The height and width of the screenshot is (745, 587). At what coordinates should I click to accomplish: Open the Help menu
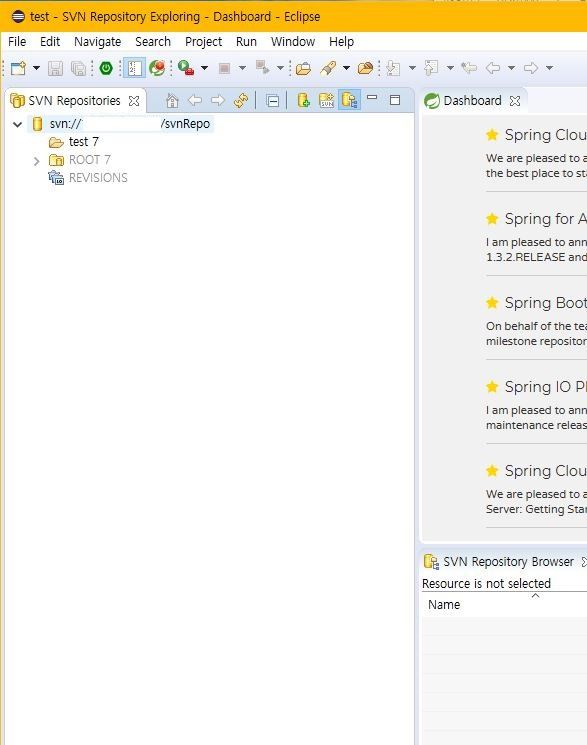(x=341, y=42)
